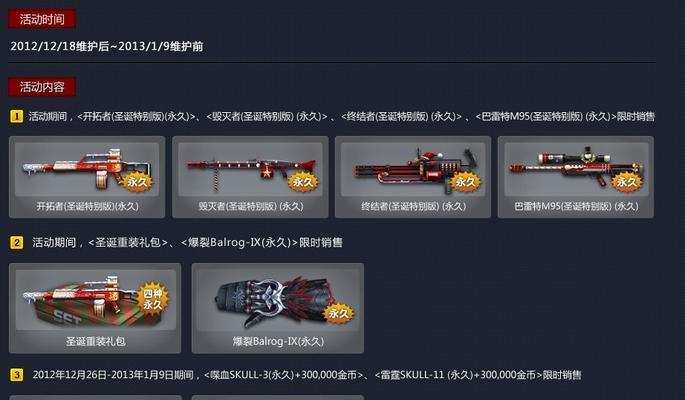The height and width of the screenshot is (400, 685).
Task: Click the 永久 badge on 开拓者 card
Action: [x=138, y=182]
